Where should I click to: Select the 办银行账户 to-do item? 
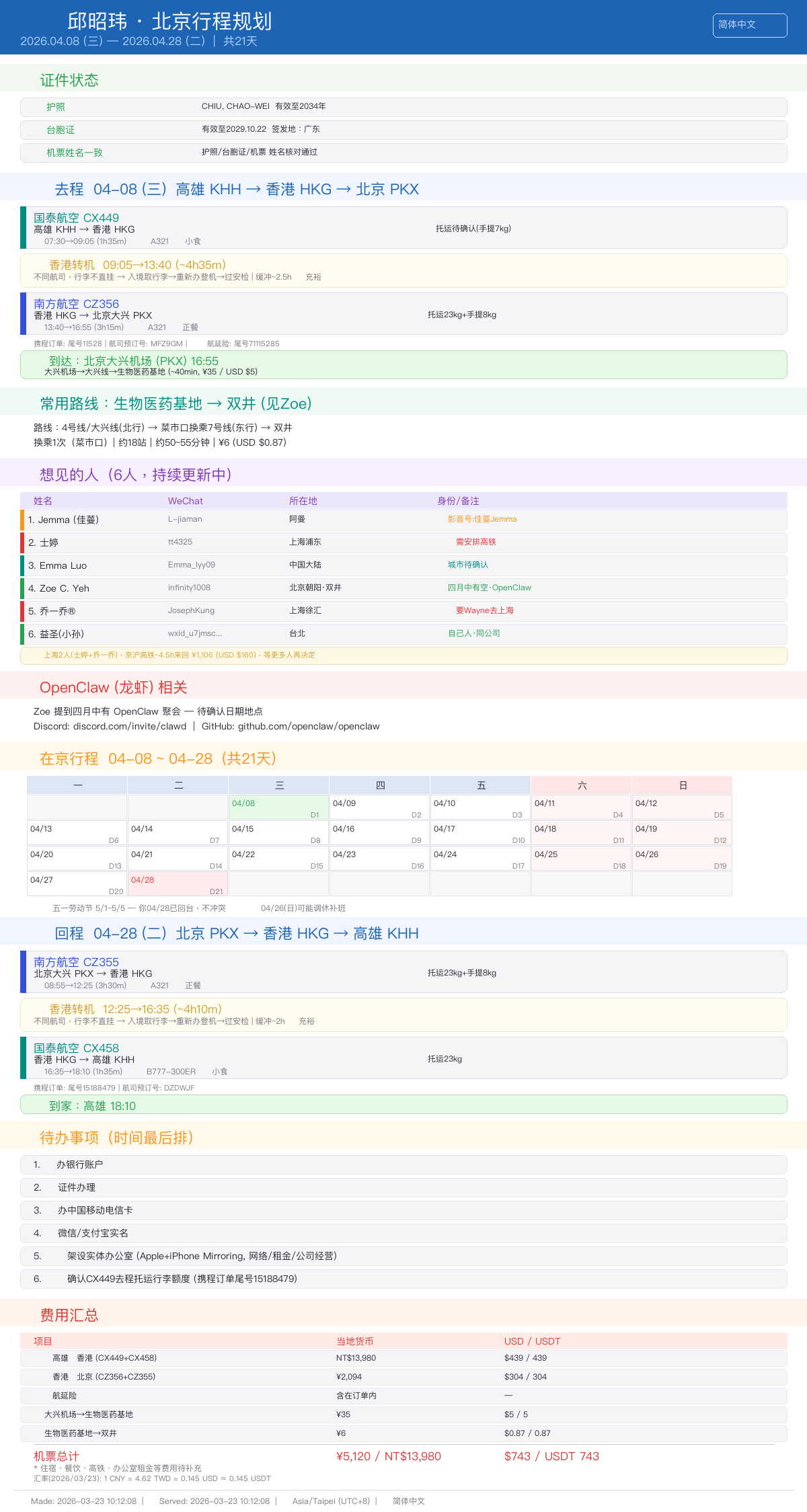(x=403, y=1164)
